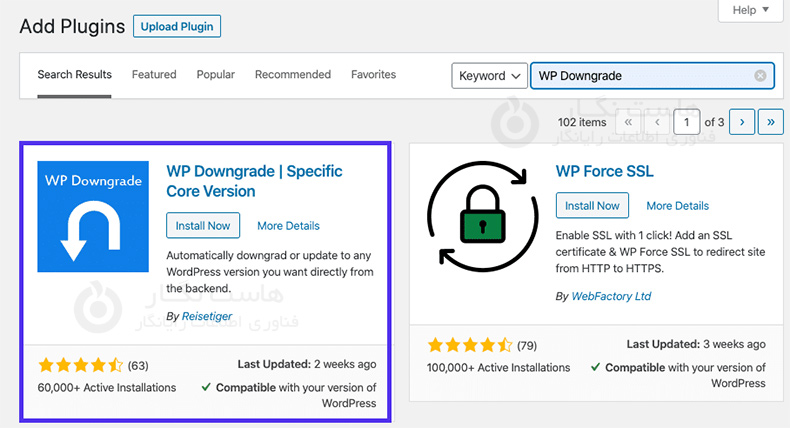Click the disabled previous page arrow
The image size is (790, 428).
click(x=656, y=122)
